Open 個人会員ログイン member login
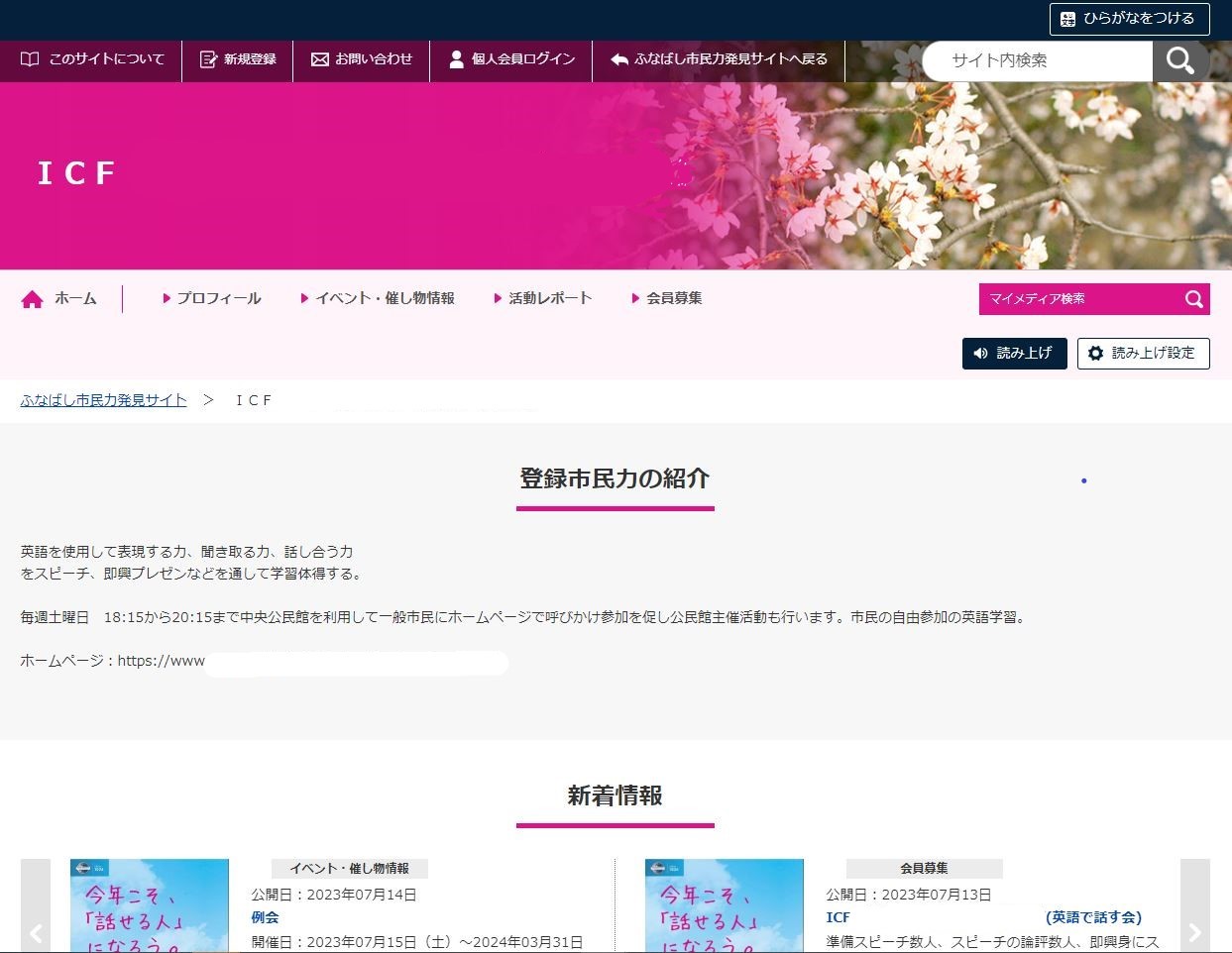The width and height of the screenshot is (1232, 953). (x=511, y=59)
